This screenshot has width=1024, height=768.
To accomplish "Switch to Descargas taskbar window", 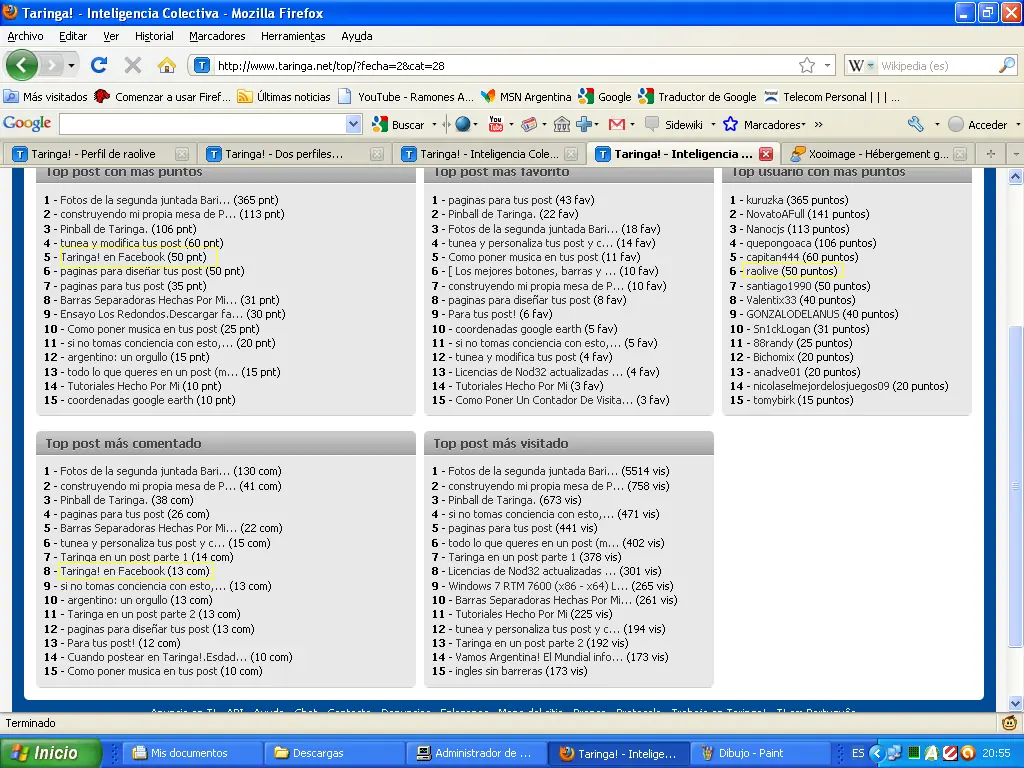I will click(332, 753).
